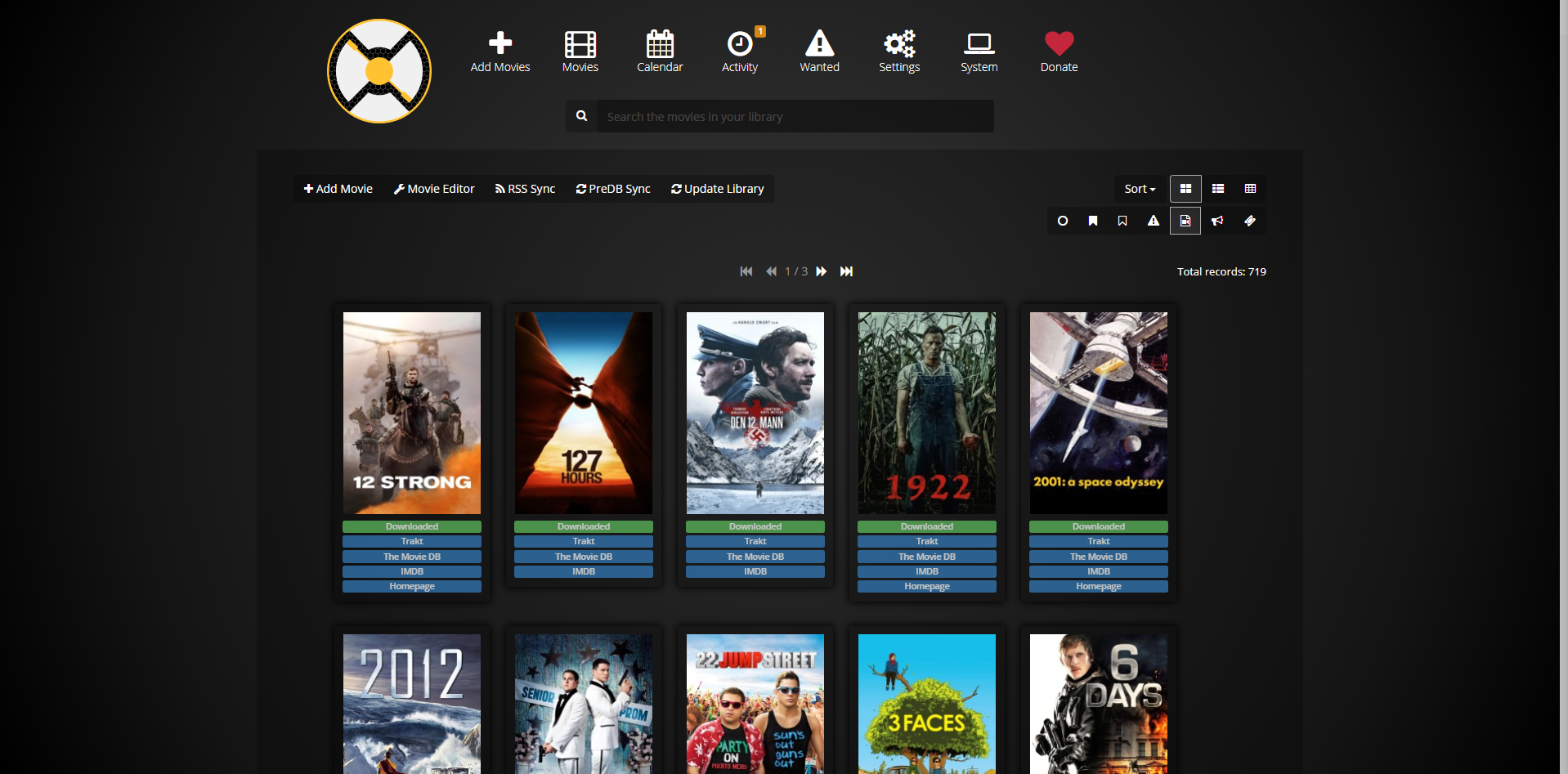
Task: Open the Activity queue
Action: pos(740,51)
